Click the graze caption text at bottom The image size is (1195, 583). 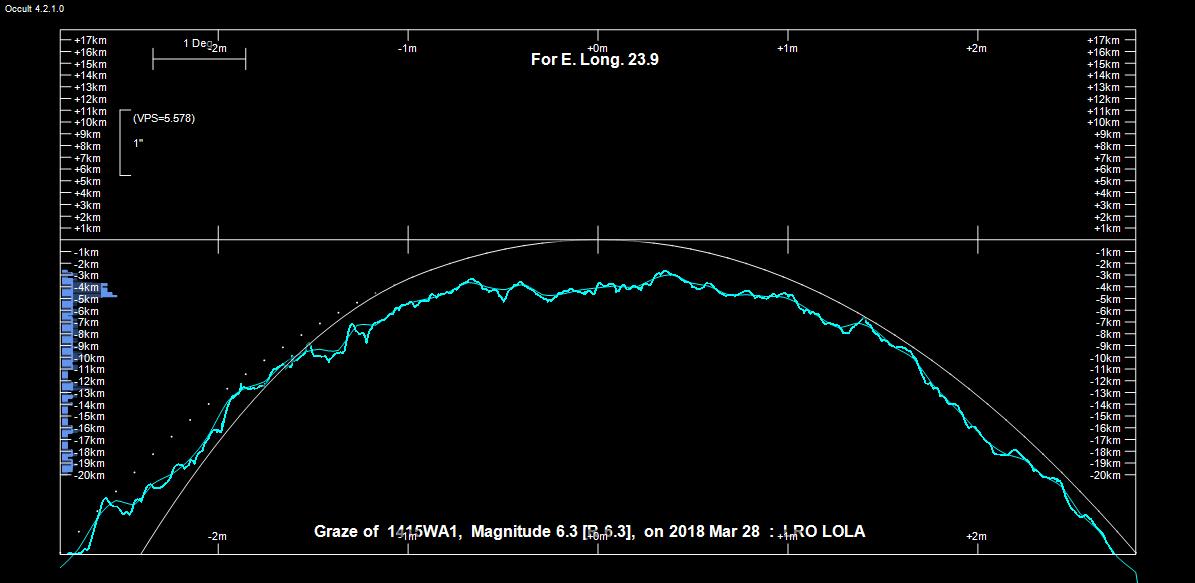click(x=589, y=532)
